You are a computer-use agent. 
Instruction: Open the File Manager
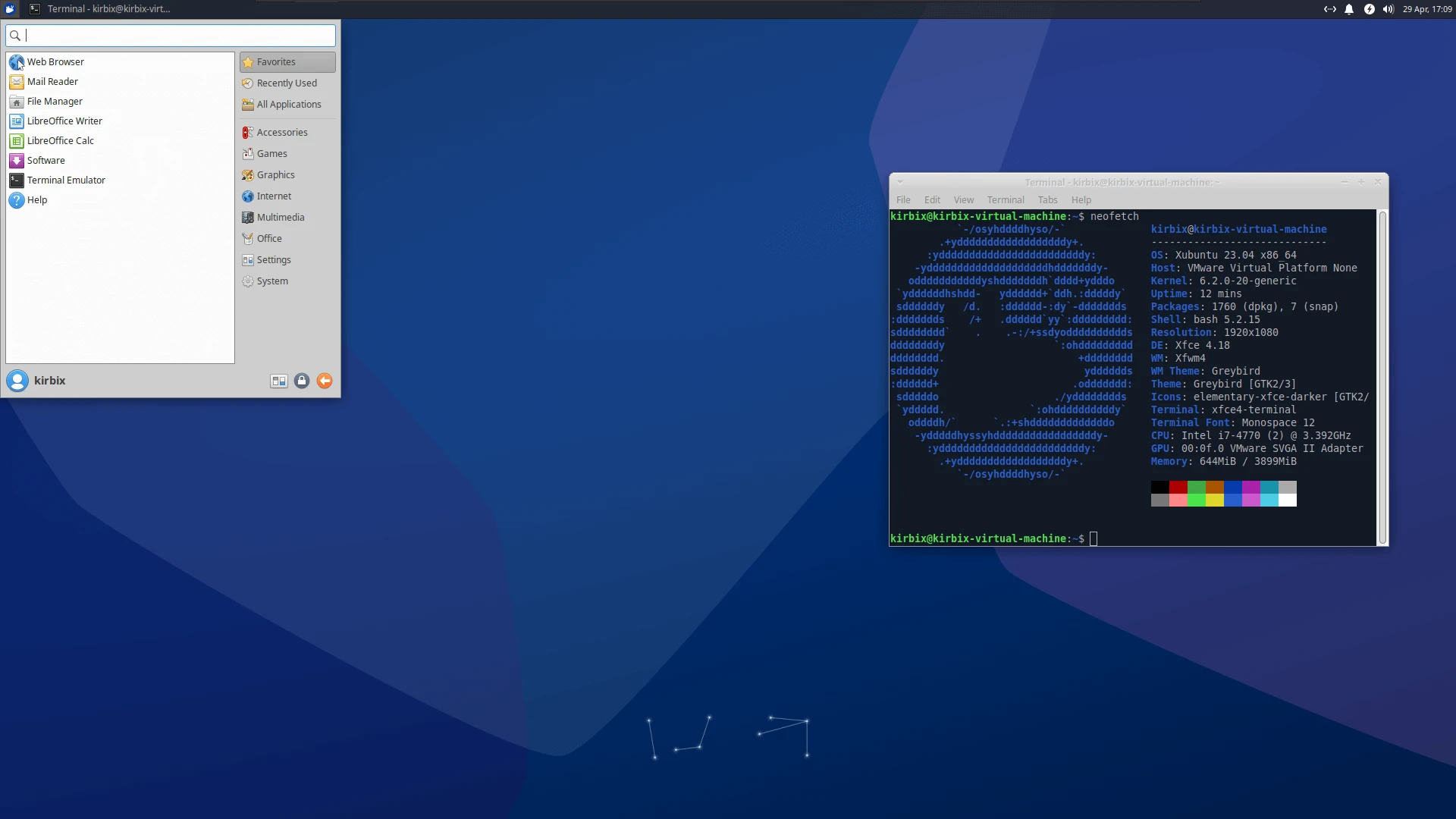pyautogui.click(x=55, y=101)
